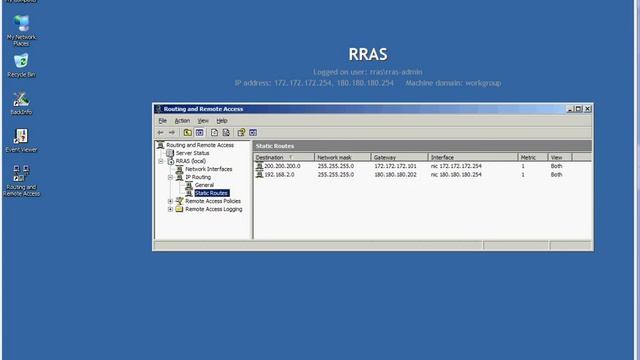
Task: Click interface cell nic 180.180.180.254
Action: pyautogui.click(x=456, y=174)
